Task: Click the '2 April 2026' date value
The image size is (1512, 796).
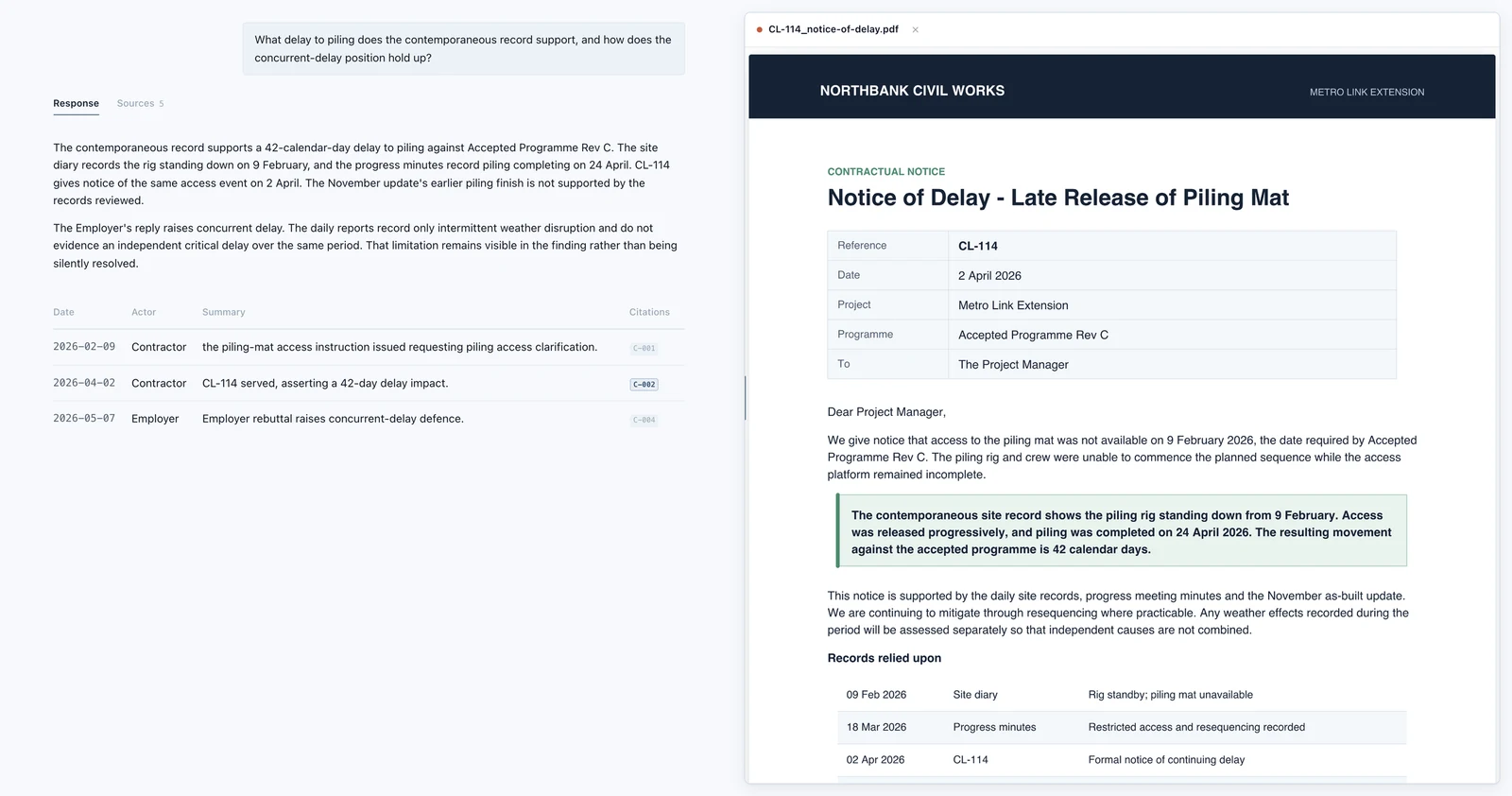Action: [x=989, y=275]
